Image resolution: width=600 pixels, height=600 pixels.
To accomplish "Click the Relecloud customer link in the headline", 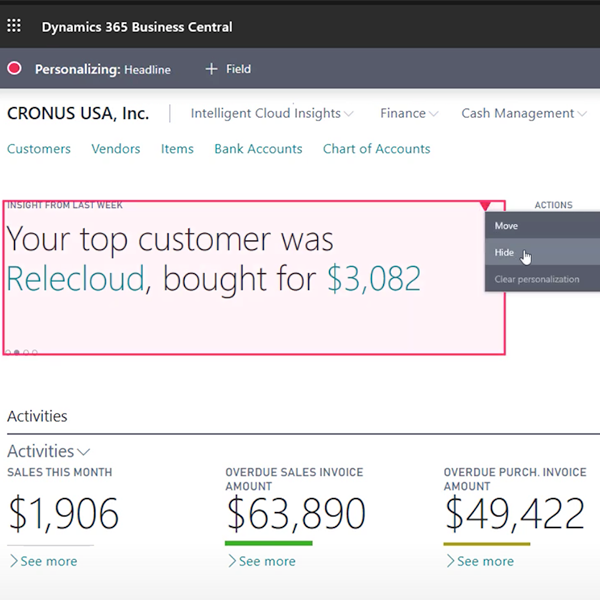I will pos(76,279).
